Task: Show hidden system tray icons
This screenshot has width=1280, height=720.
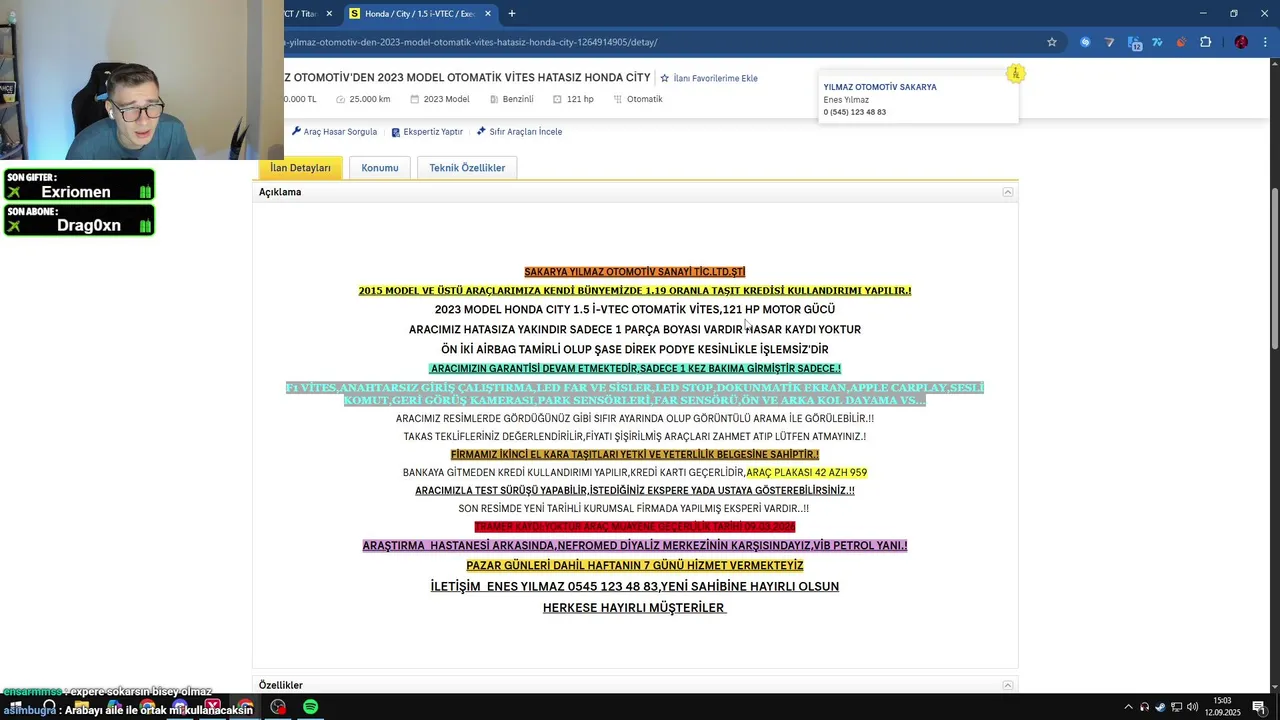Action: [1128, 707]
